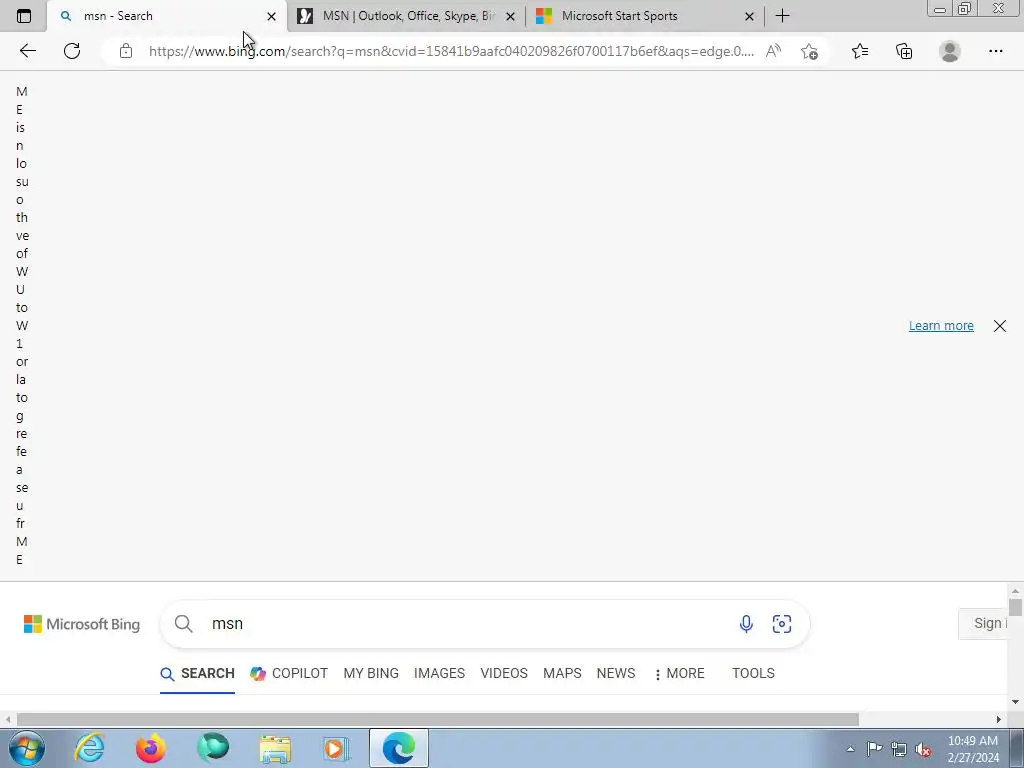Open the COPILOT tab

289,673
